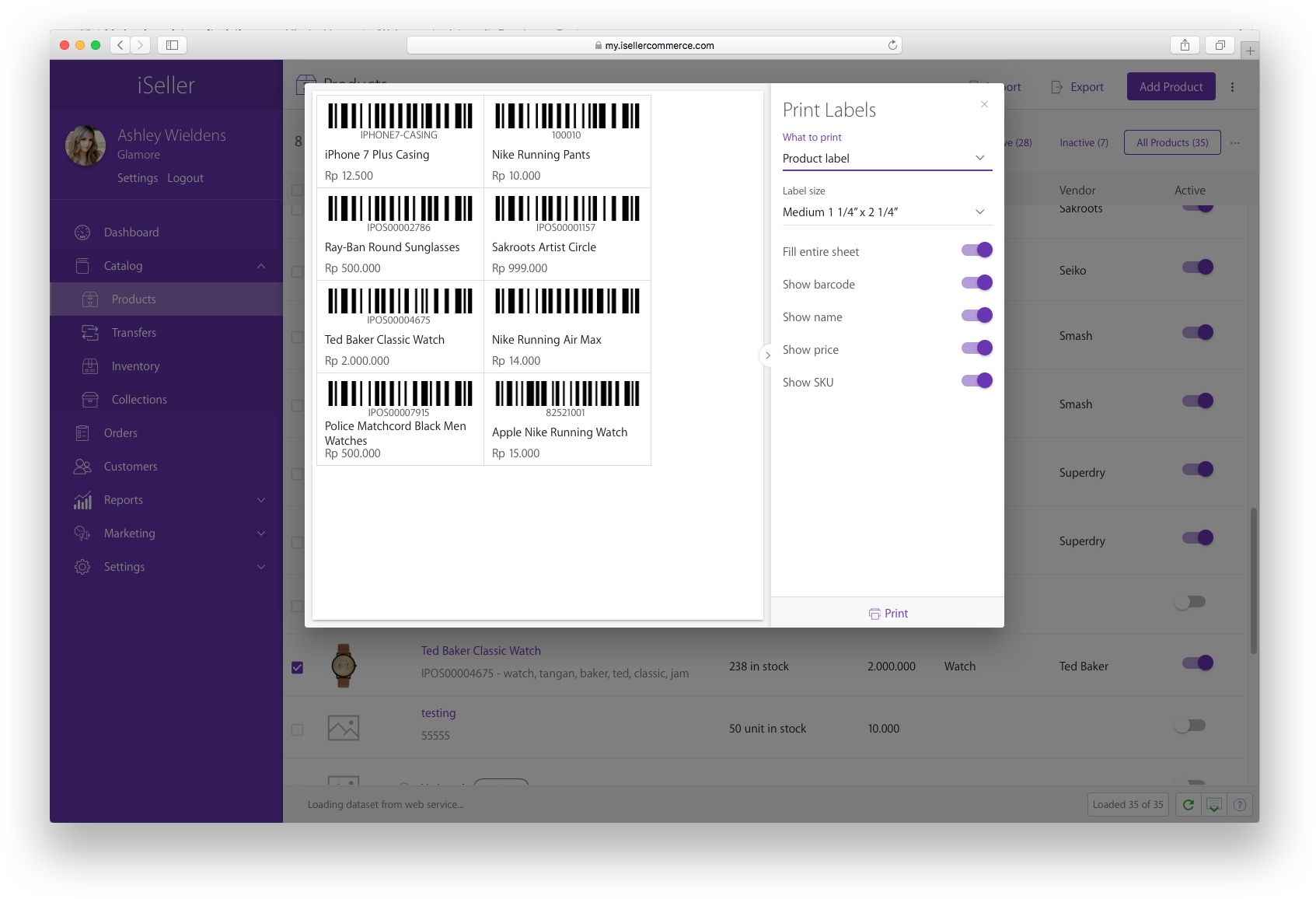Click the Safari show tabs icon

tap(1220, 45)
